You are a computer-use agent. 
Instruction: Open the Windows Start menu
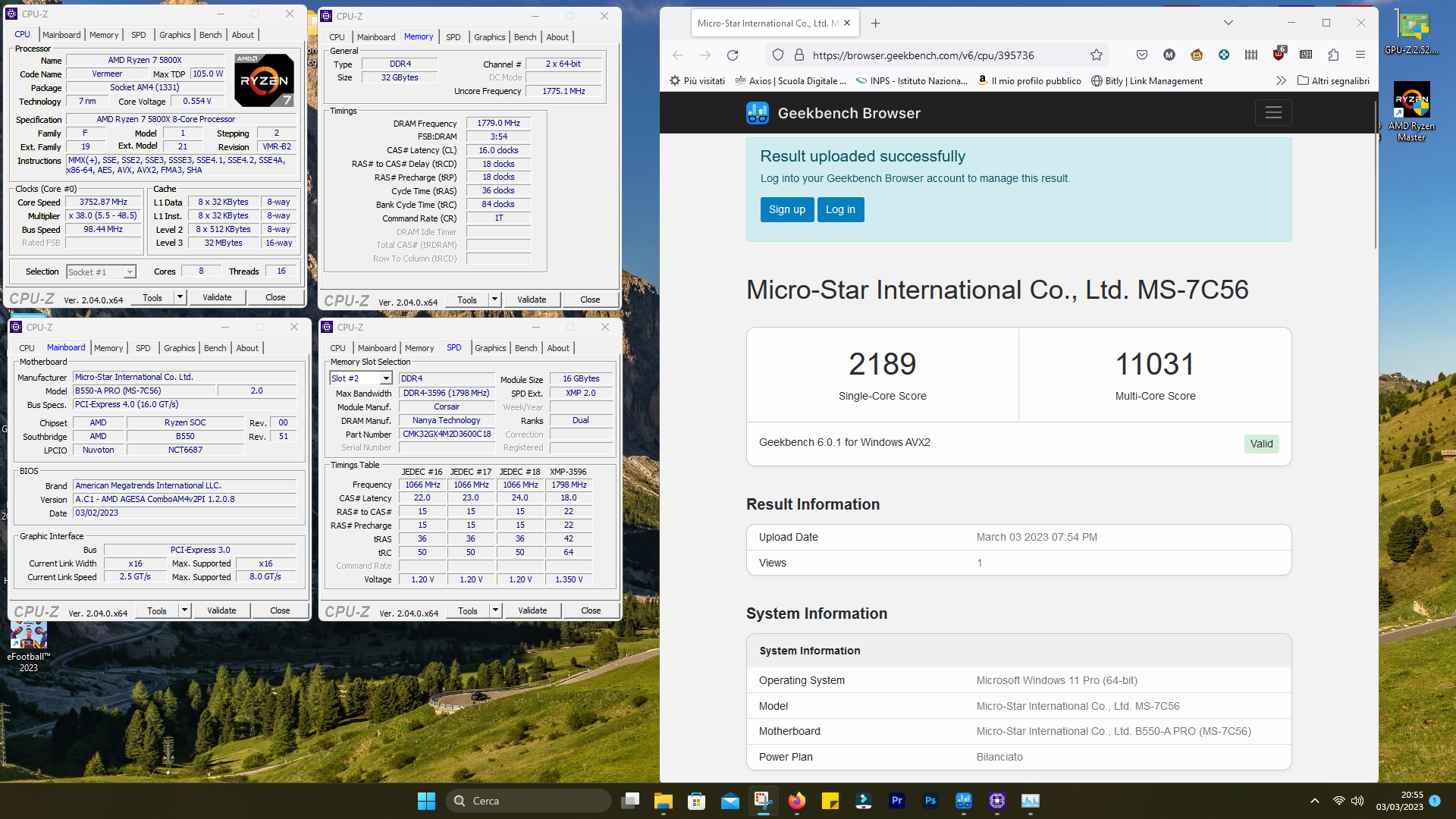coord(426,801)
